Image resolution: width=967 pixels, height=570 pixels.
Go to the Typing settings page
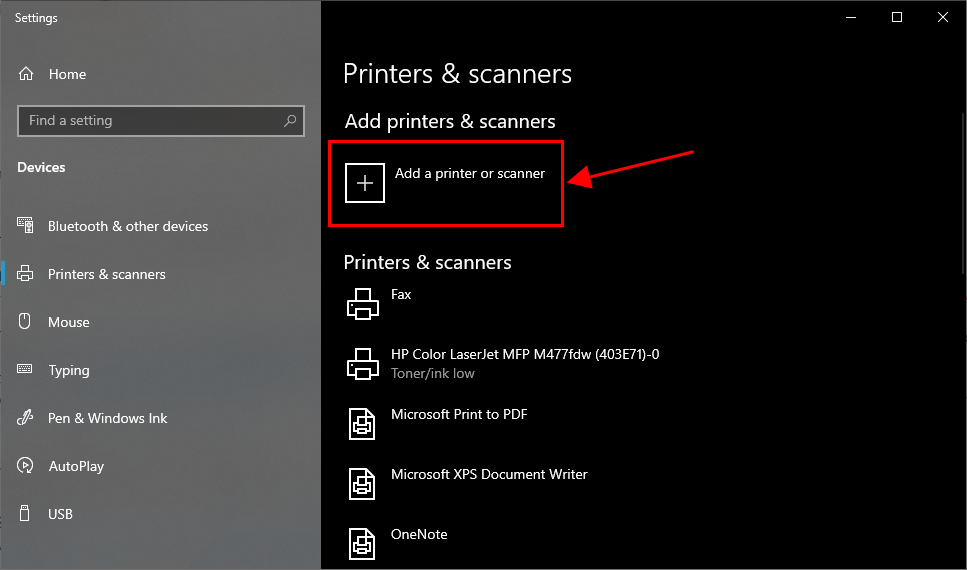click(x=69, y=370)
